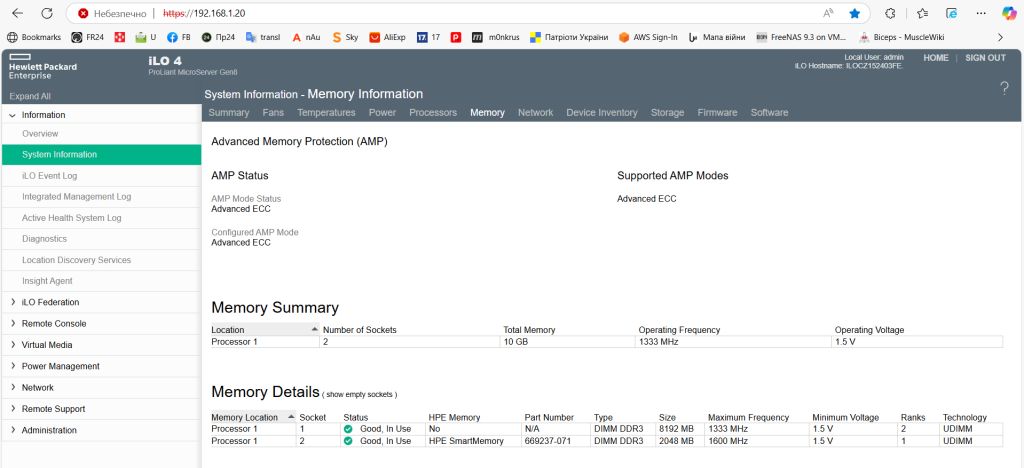Open the Favorites list icon
This screenshot has width=1024, height=468.
click(922, 13)
